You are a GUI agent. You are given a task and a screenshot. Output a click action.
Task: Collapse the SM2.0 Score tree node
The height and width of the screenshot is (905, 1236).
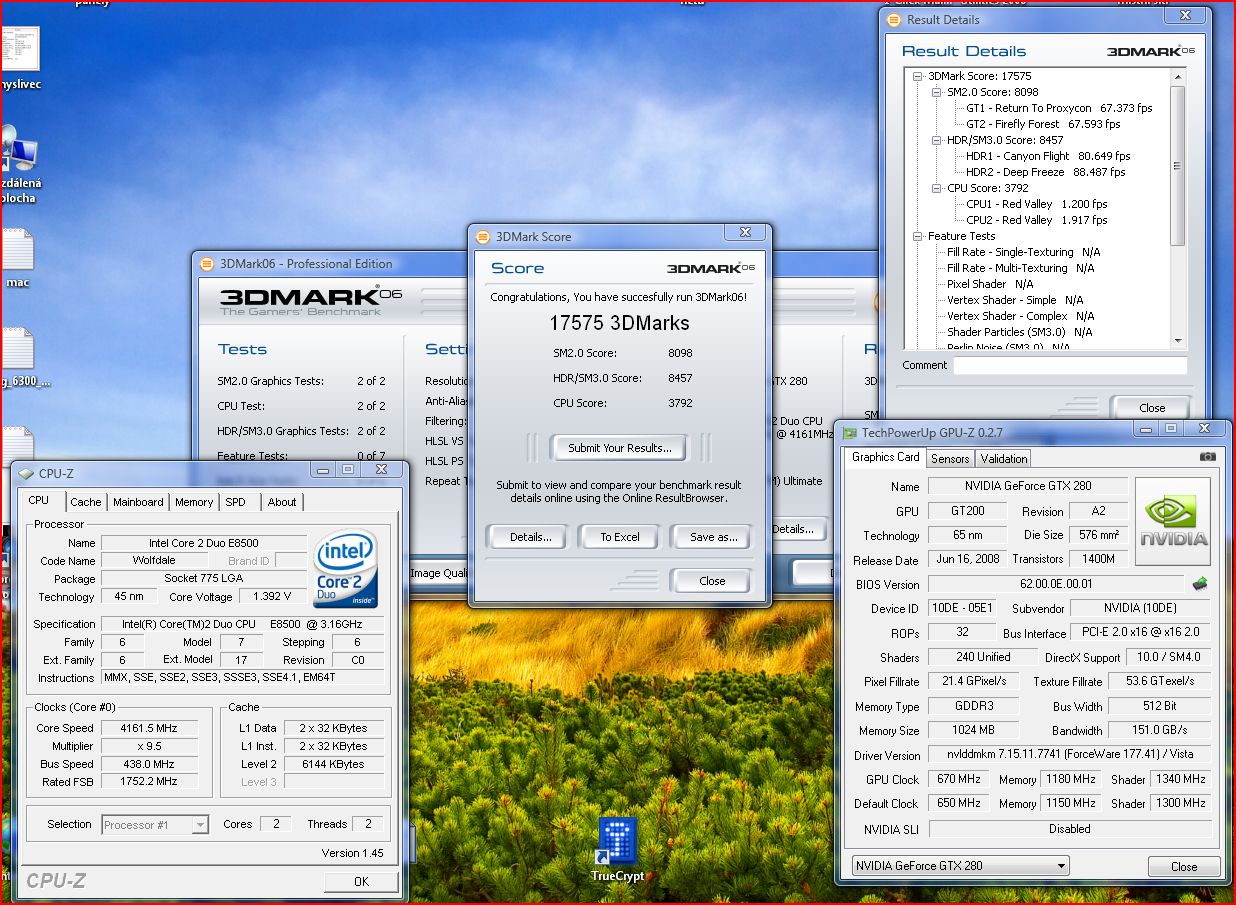tap(936, 92)
